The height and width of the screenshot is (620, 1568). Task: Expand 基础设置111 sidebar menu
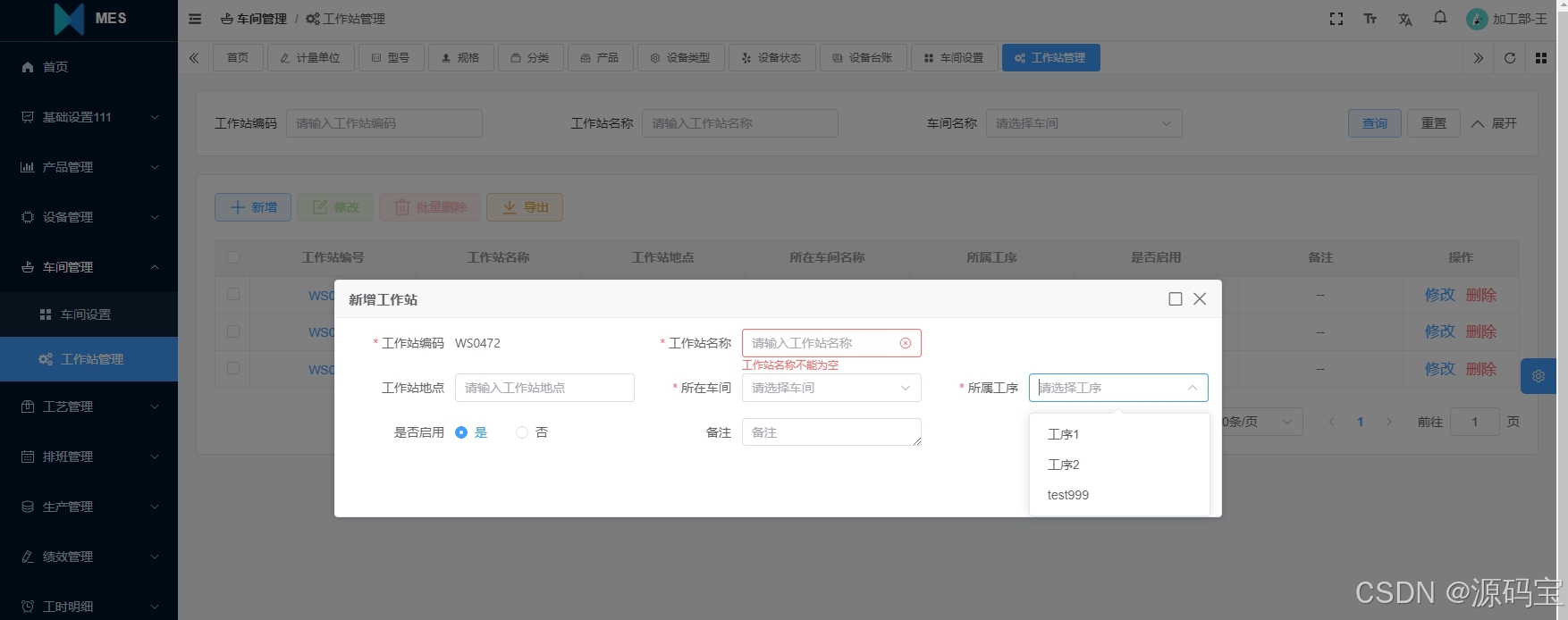pos(89,117)
